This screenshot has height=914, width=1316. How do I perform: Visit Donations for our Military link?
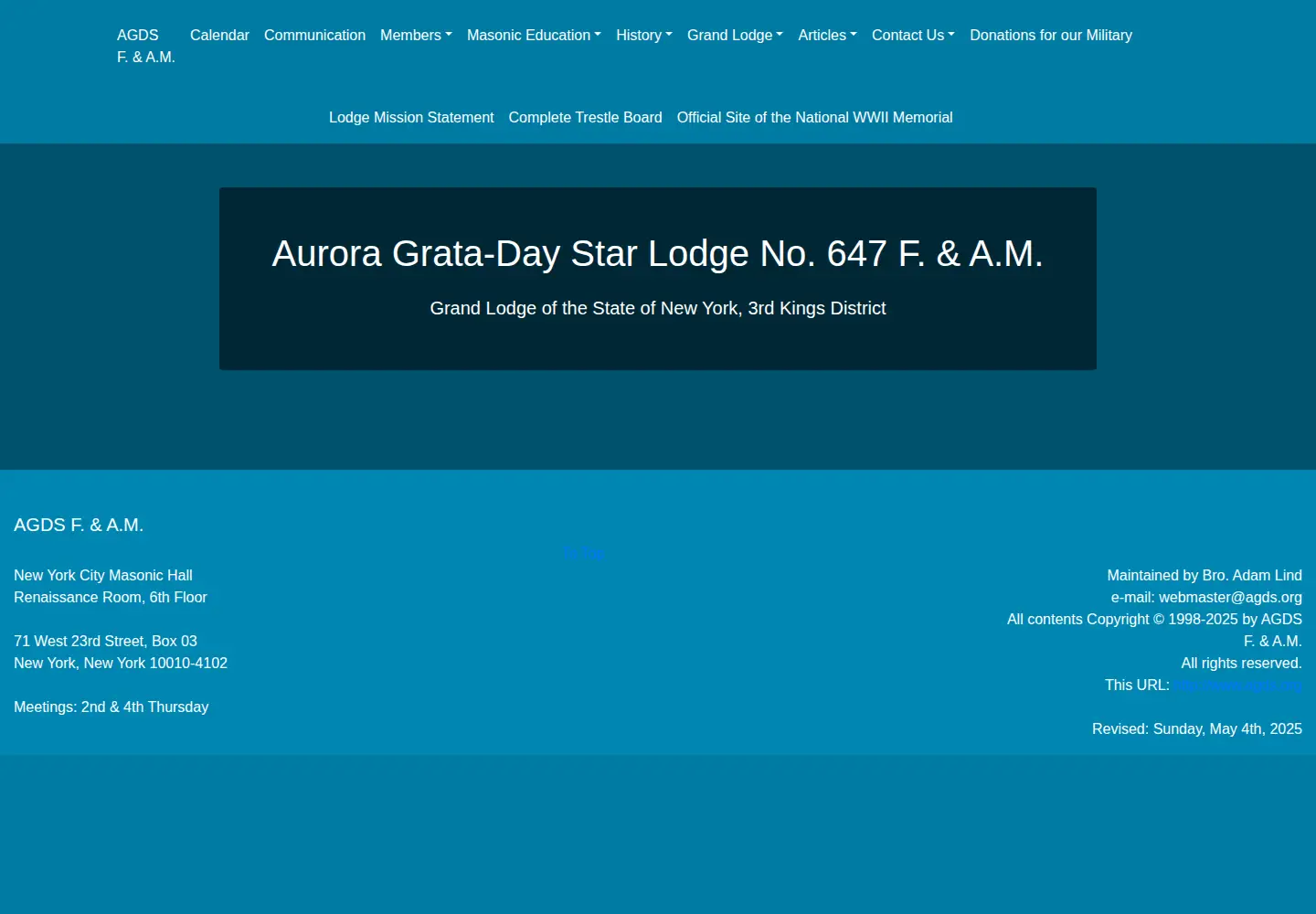point(1051,35)
